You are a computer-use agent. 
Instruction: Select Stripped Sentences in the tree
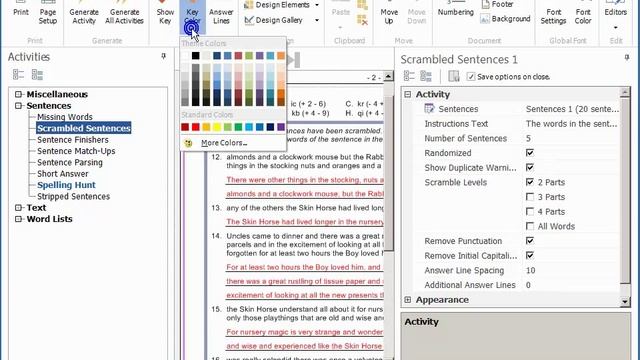[x=73, y=196]
